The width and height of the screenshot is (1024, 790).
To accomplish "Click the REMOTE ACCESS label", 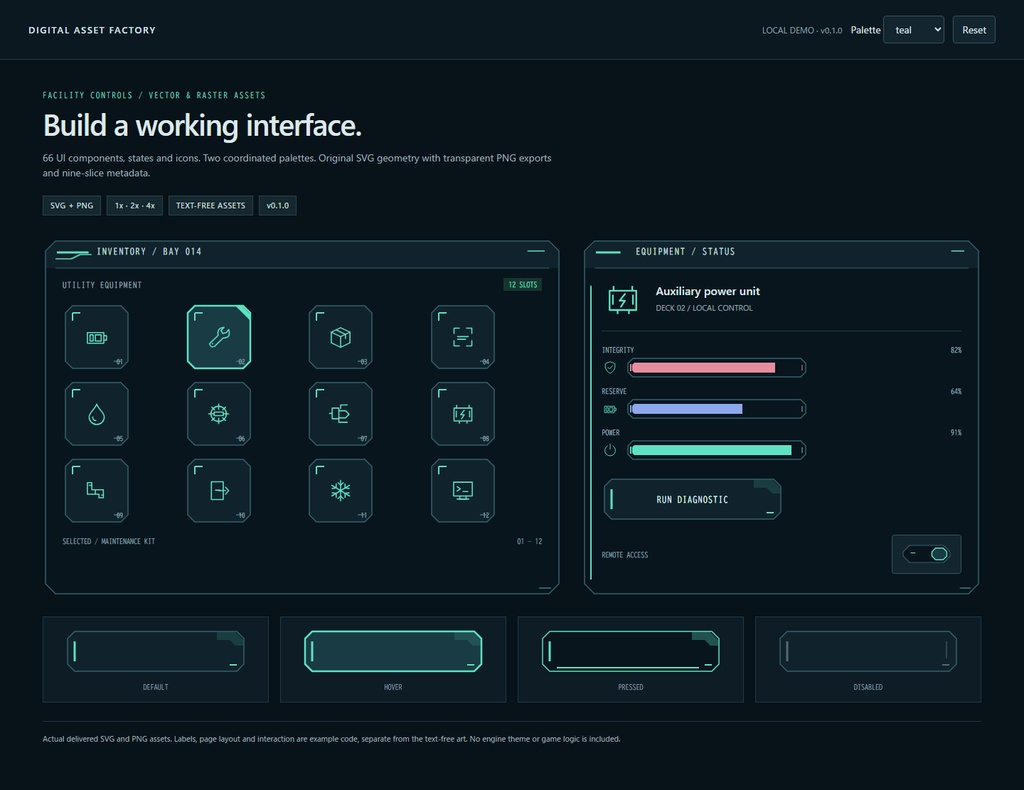I will pos(624,555).
